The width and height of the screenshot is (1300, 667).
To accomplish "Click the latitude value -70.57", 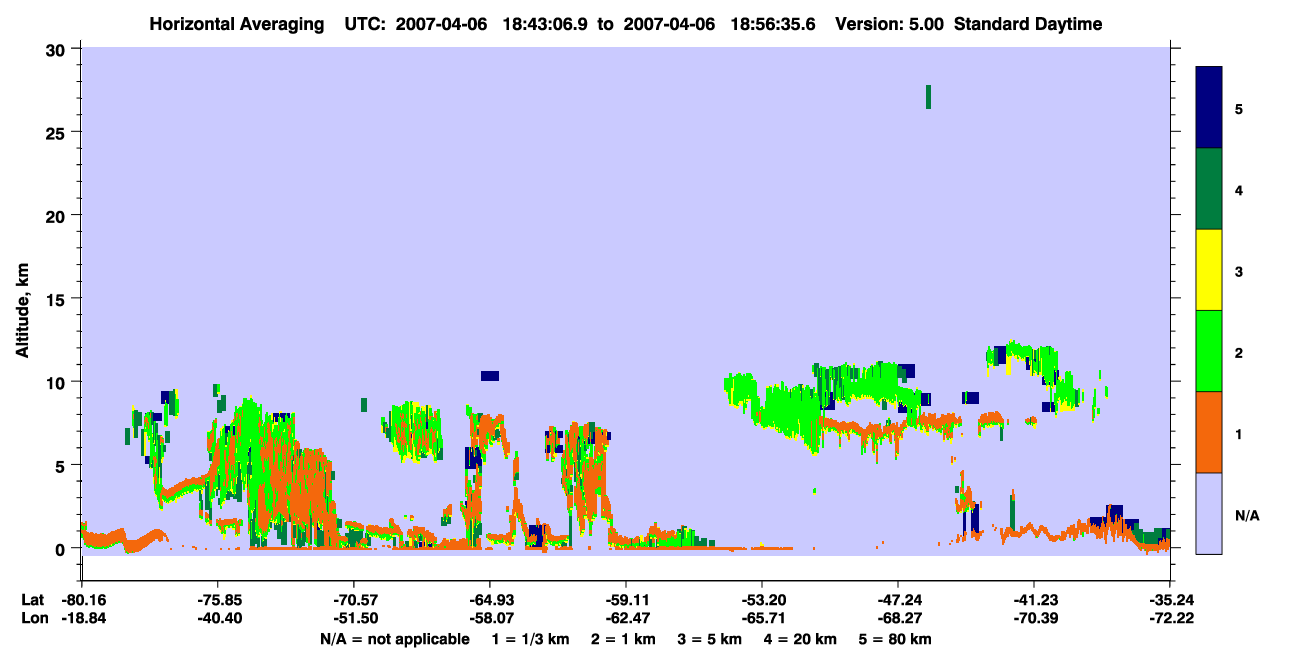I will tap(354, 600).
